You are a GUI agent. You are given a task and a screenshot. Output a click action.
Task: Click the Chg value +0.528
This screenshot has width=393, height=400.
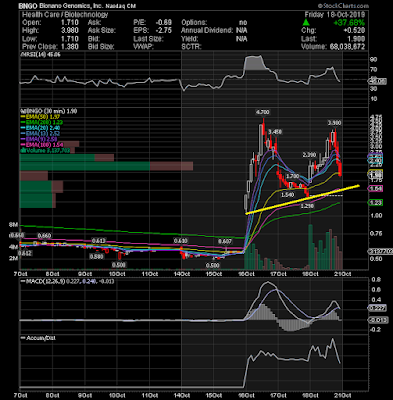[354, 31]
